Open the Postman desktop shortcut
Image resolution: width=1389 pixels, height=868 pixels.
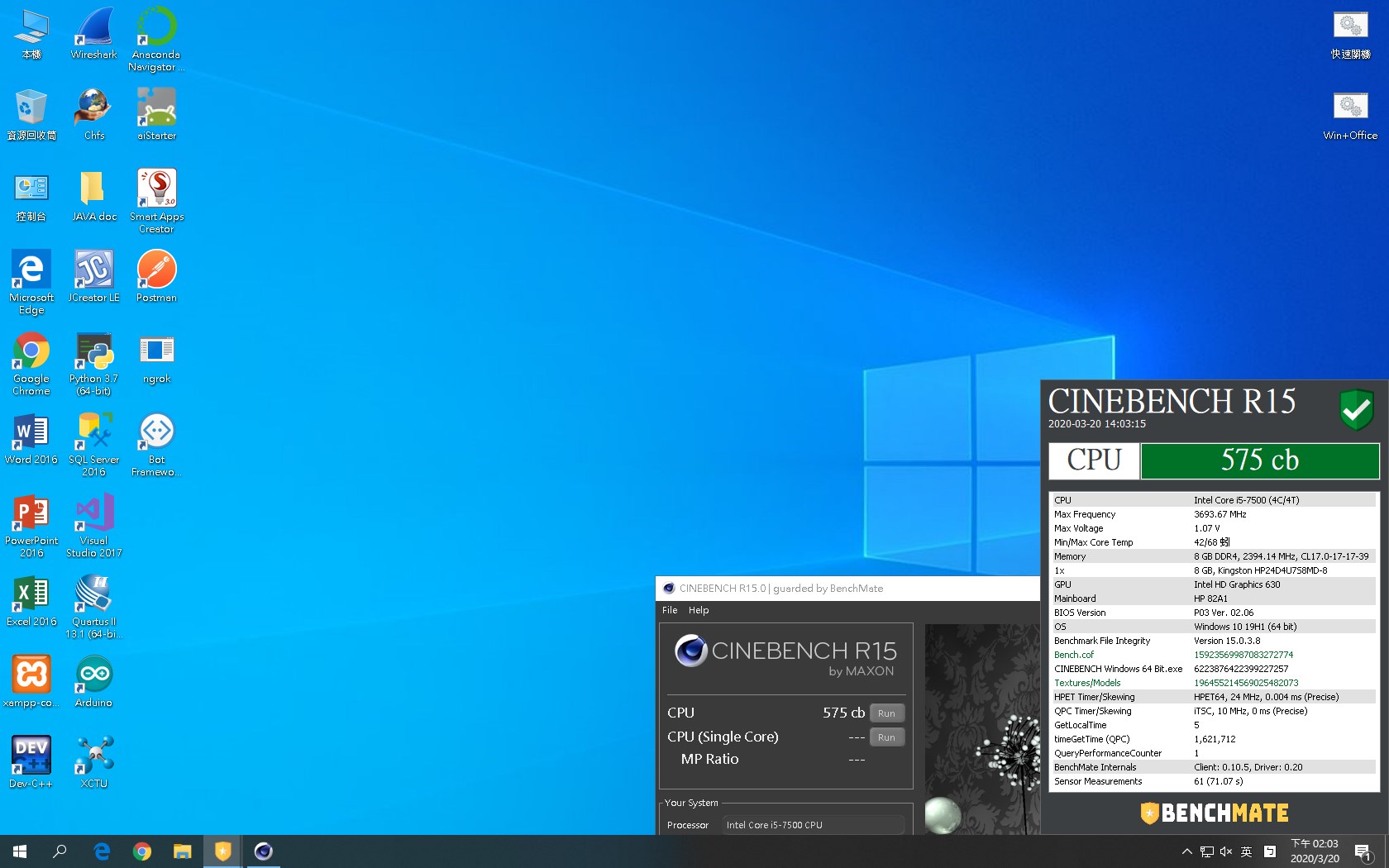(156, 276)
